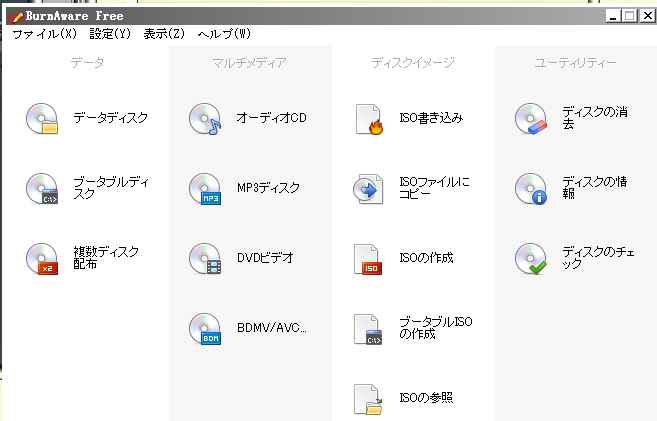The height and width of the screenshot is (421, 657).
Task: Minimize the BurnAware Free window
Action: click(x=613, y=16)
